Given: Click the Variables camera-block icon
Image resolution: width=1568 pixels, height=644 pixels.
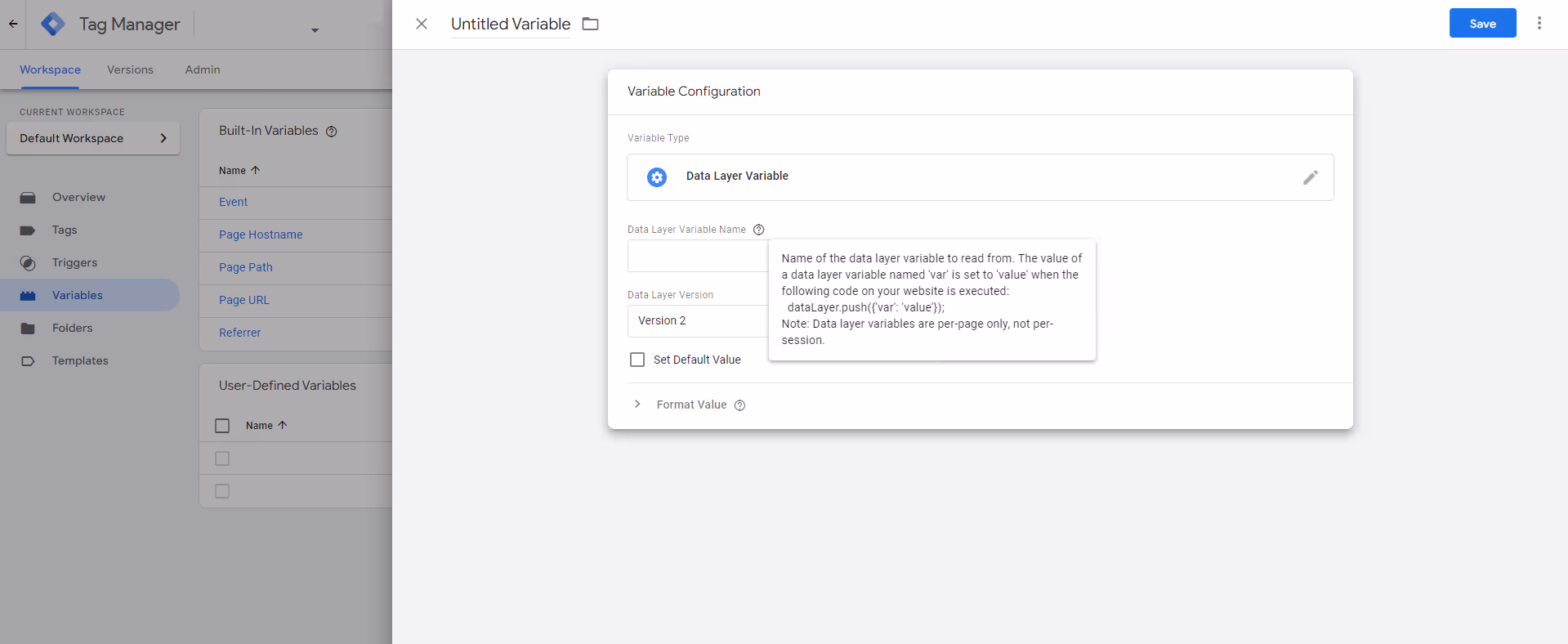Looking at the screenshot, I should click(28, 296).
